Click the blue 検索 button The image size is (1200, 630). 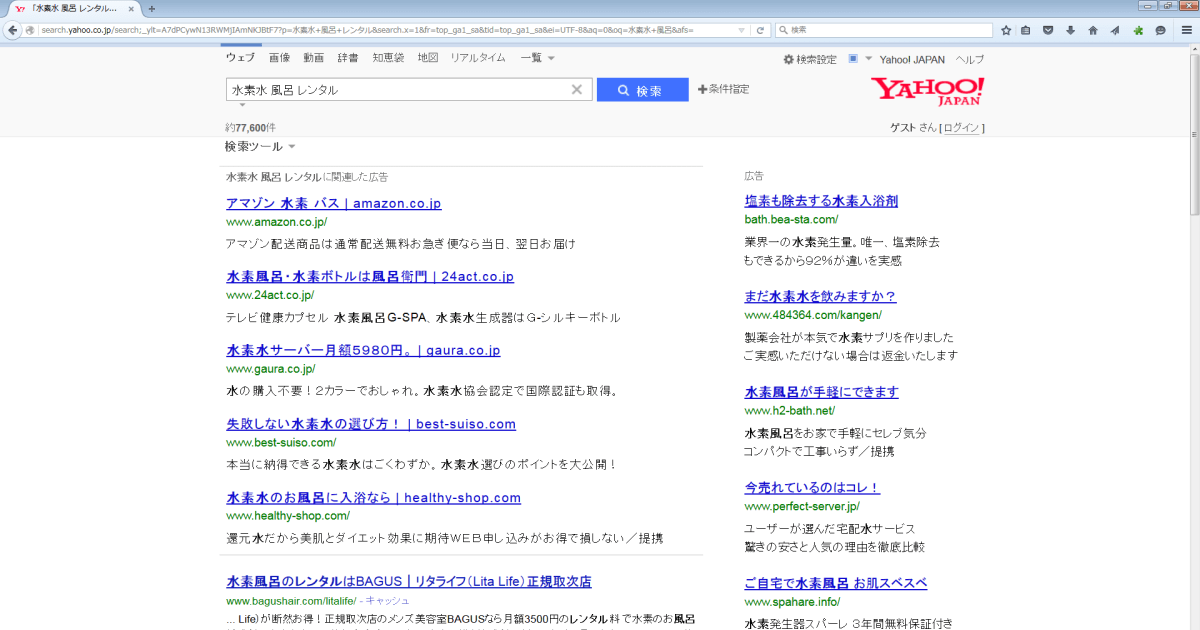point(643,90)
